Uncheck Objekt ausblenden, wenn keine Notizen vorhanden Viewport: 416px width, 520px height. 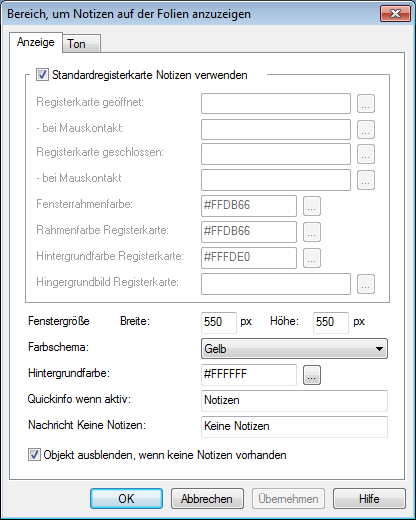coord(34,455)
